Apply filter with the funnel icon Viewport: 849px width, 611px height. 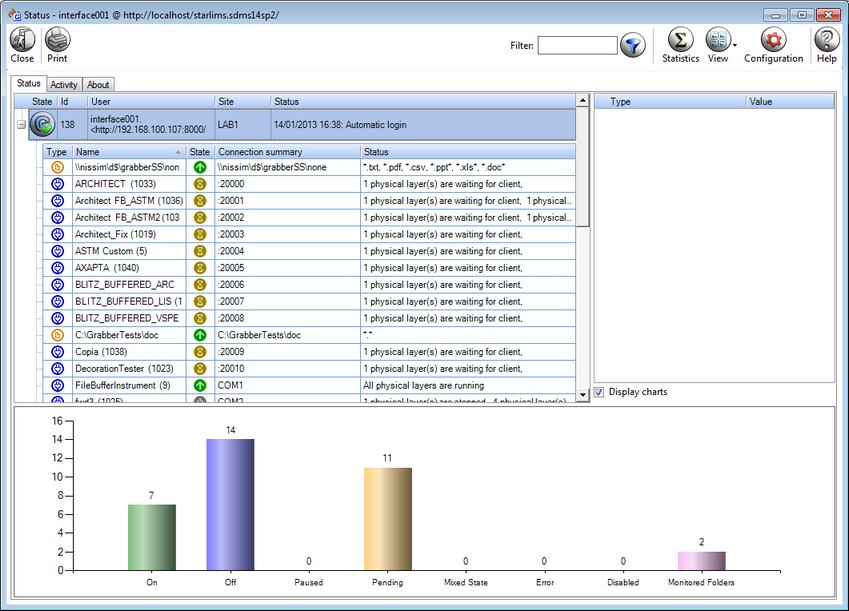pos(632,46)
